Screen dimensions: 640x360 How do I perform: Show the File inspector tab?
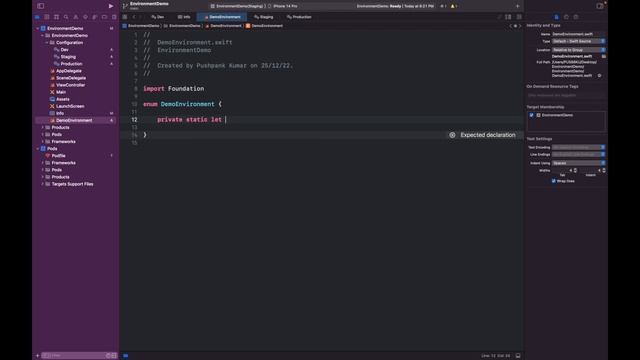(x=556, y=17)
